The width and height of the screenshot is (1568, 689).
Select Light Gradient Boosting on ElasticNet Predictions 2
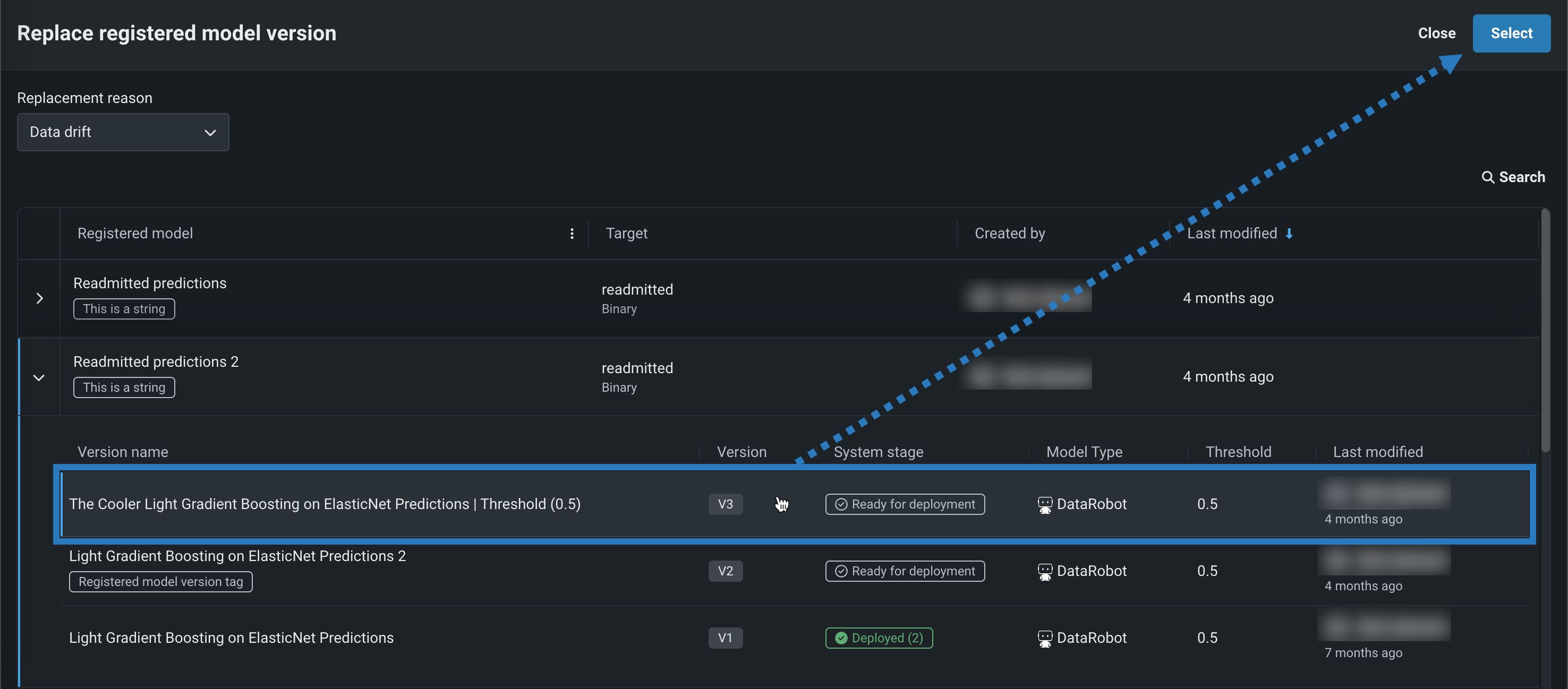point(237,556)
